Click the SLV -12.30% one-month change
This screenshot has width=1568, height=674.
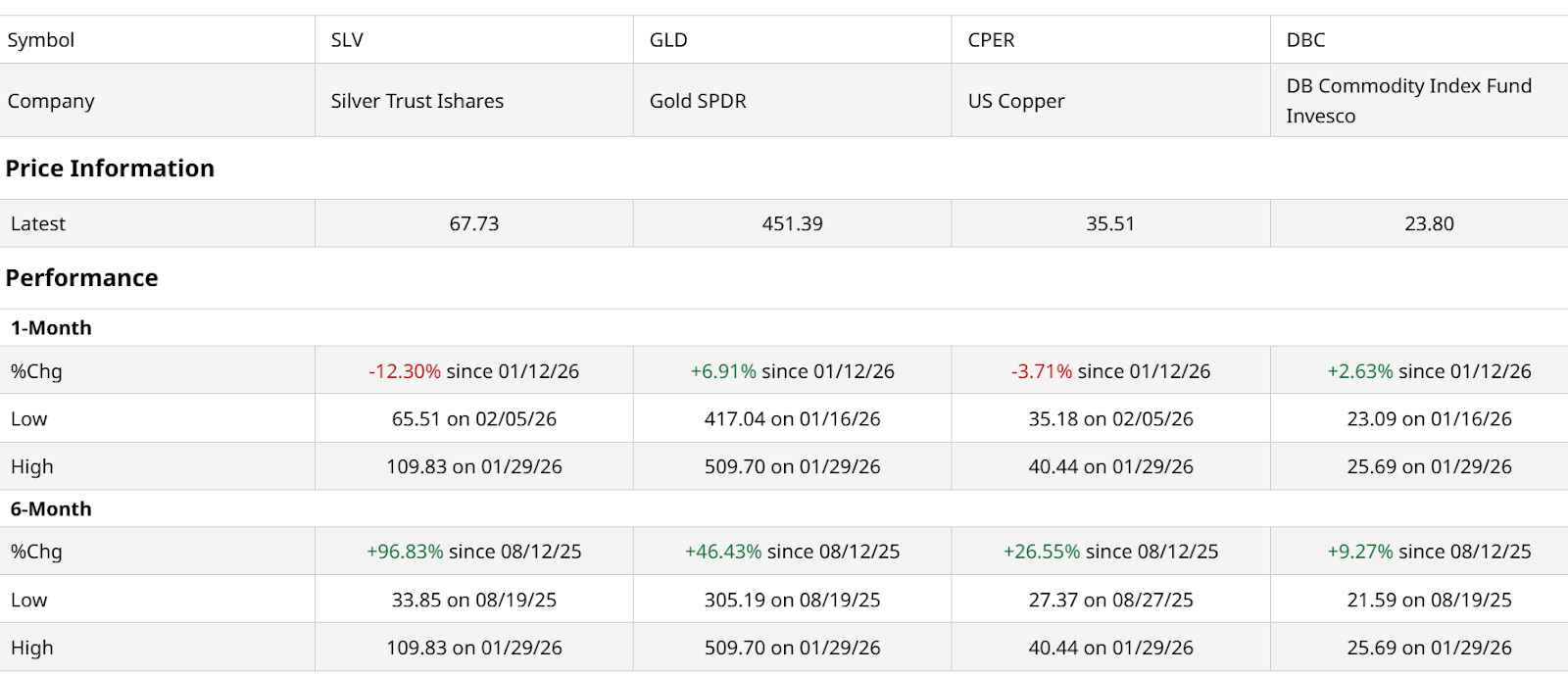[x=405, y=371]
